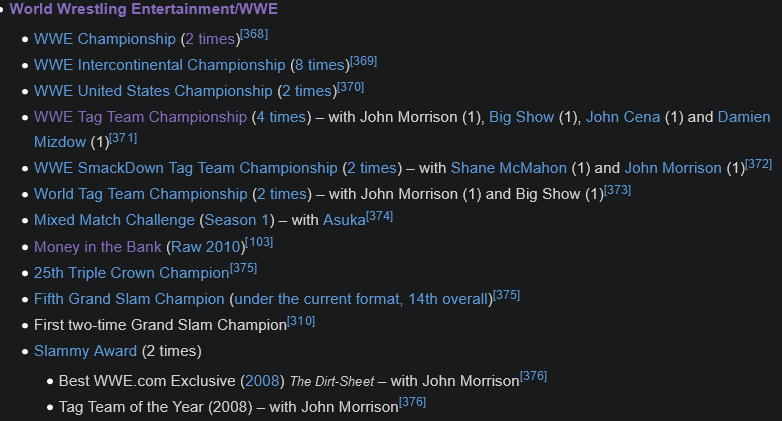Jump to citation 368 footnote
Image resolution: width=782 pixels, height=421 pixels.
(254, 34)
